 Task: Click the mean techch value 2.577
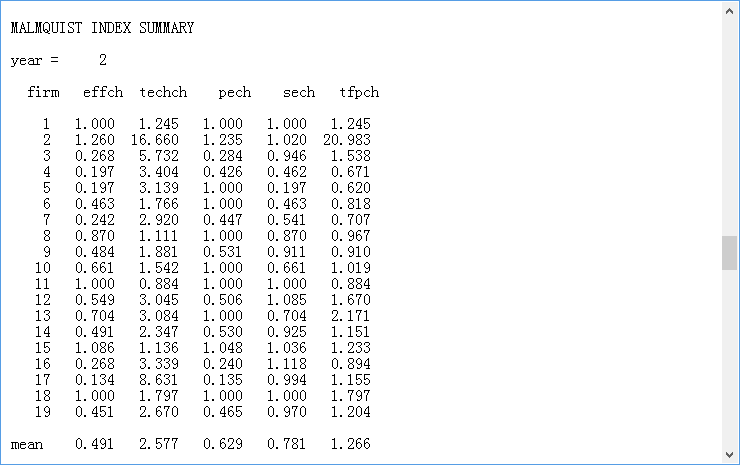tap(159, 443)
